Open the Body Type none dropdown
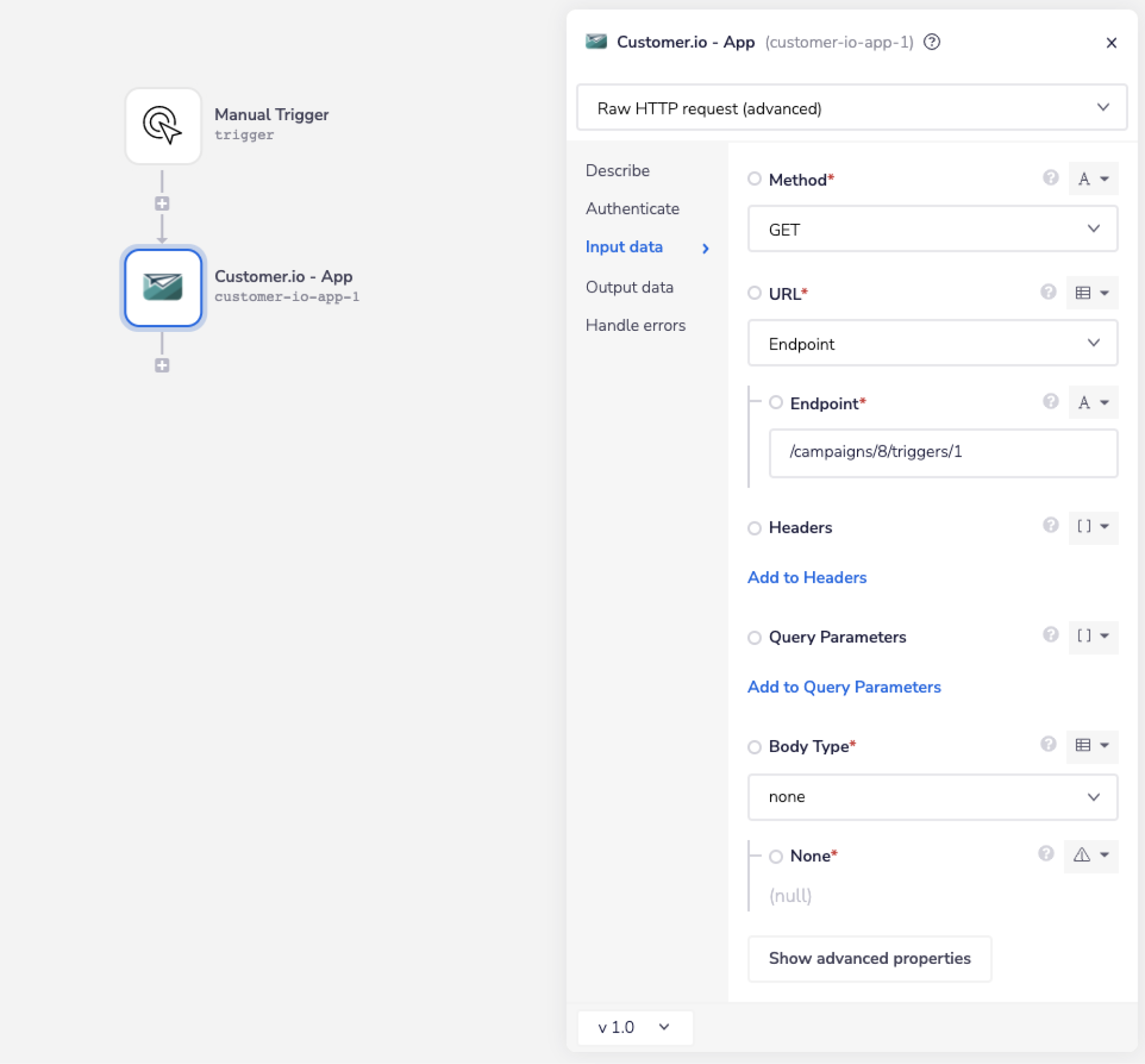1145x1064 pixels. click(x=932, y=797)
